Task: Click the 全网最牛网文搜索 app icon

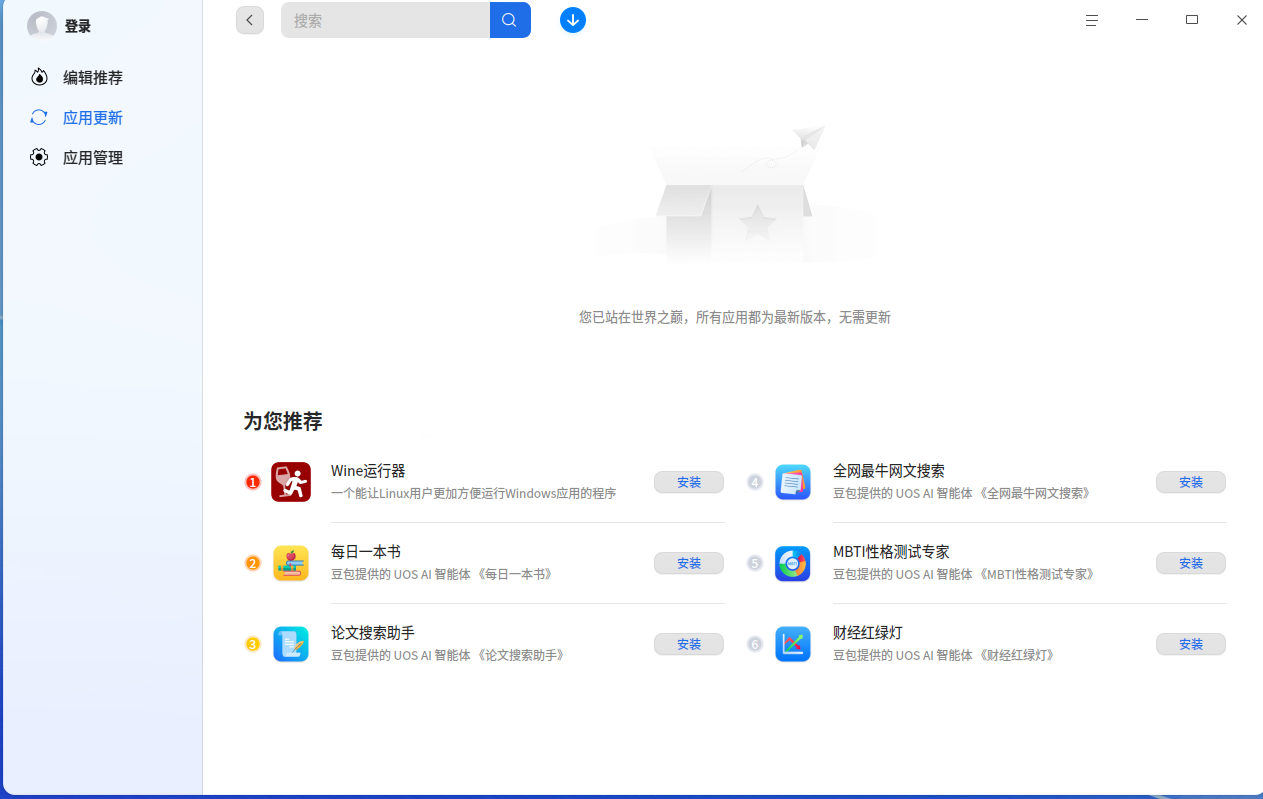Action: tap(793, 482)
